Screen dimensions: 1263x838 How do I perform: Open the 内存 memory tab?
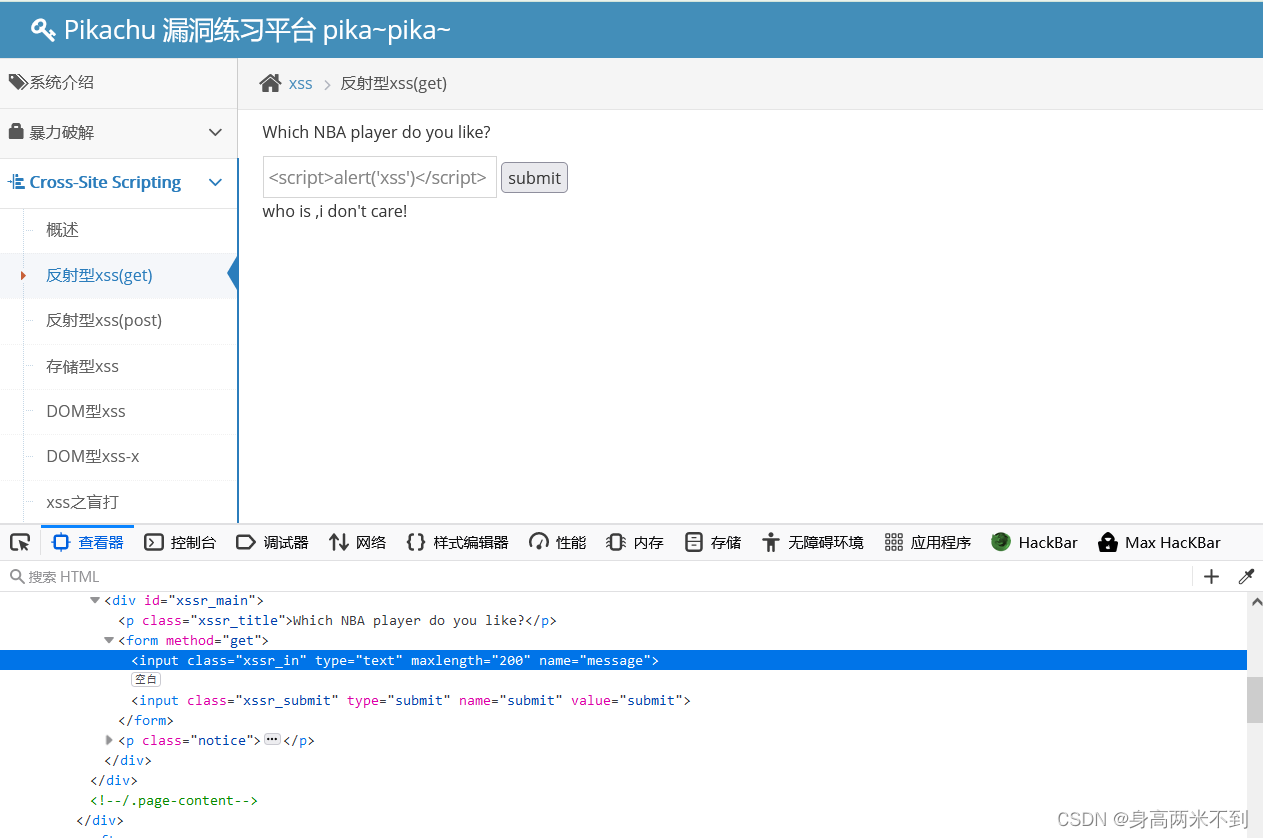[x=635, y=542]
